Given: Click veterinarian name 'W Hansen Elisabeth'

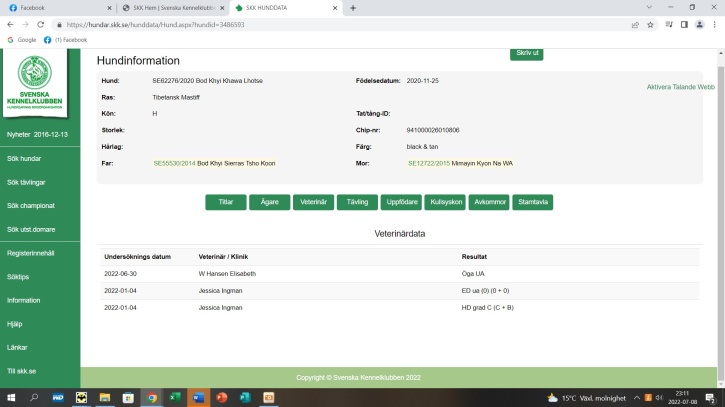Looking at the screenshot, I should coord(227,274).
